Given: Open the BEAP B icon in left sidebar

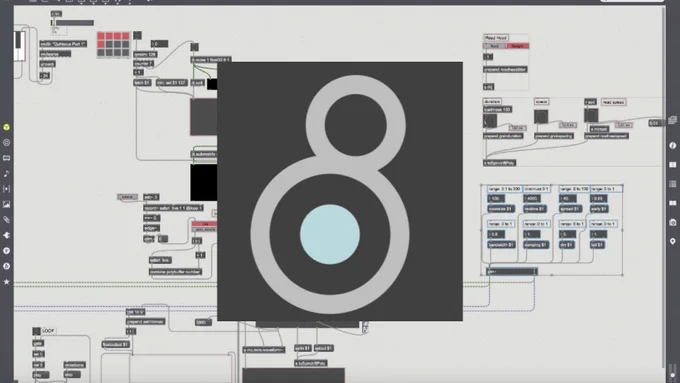Looking at the screenshot, I should point(7,266).
